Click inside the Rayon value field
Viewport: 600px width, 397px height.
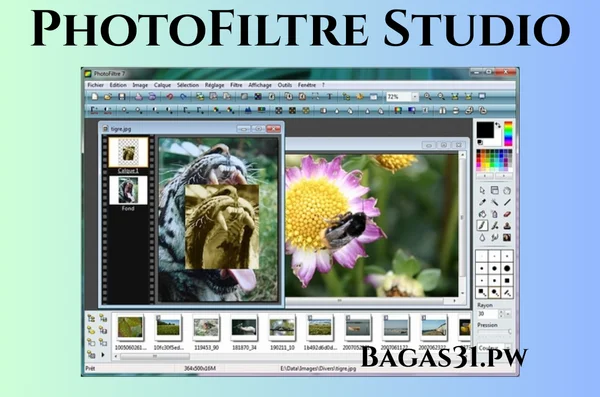point(487,314)
